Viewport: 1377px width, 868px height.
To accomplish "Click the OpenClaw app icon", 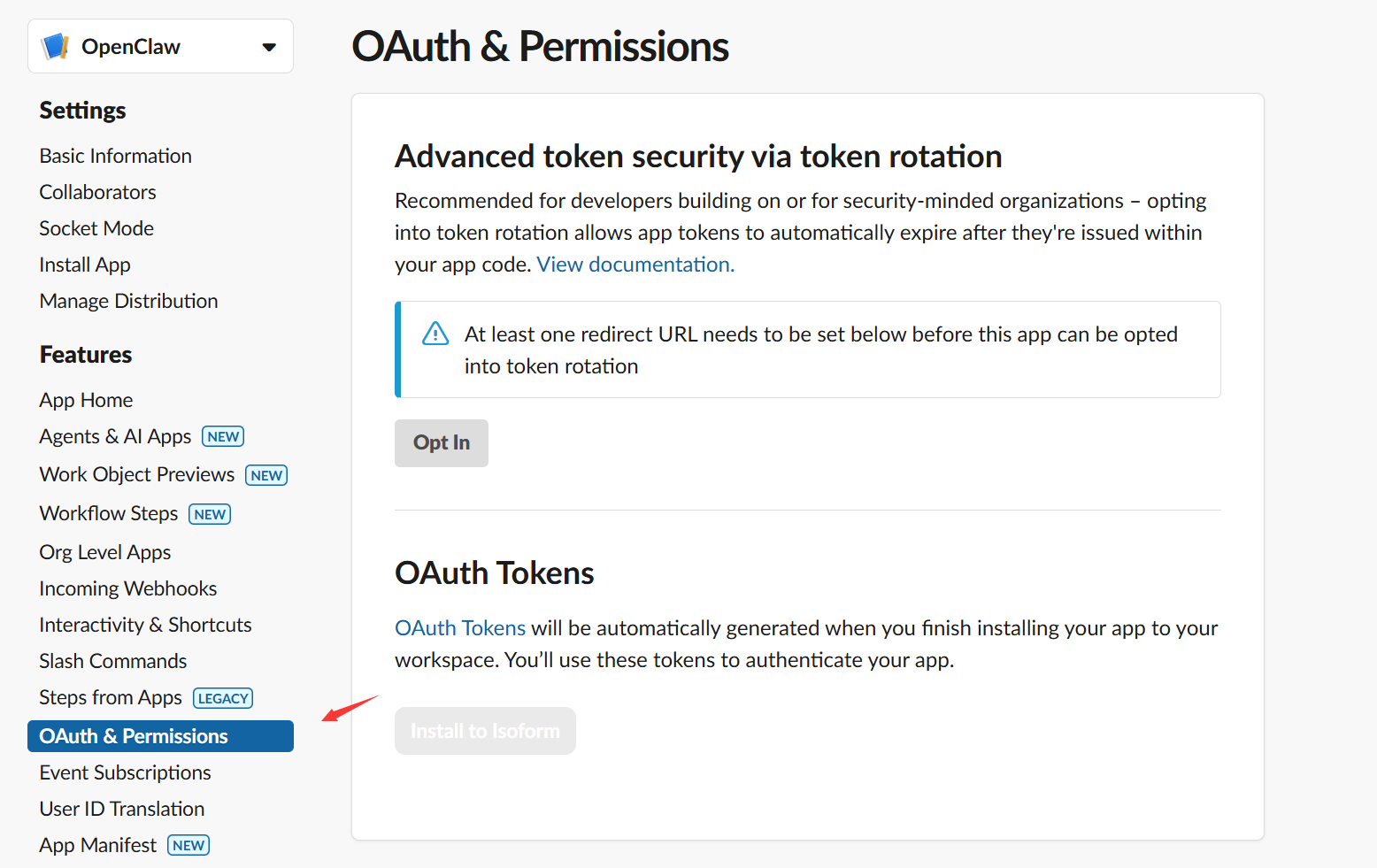I will [56, 46].
